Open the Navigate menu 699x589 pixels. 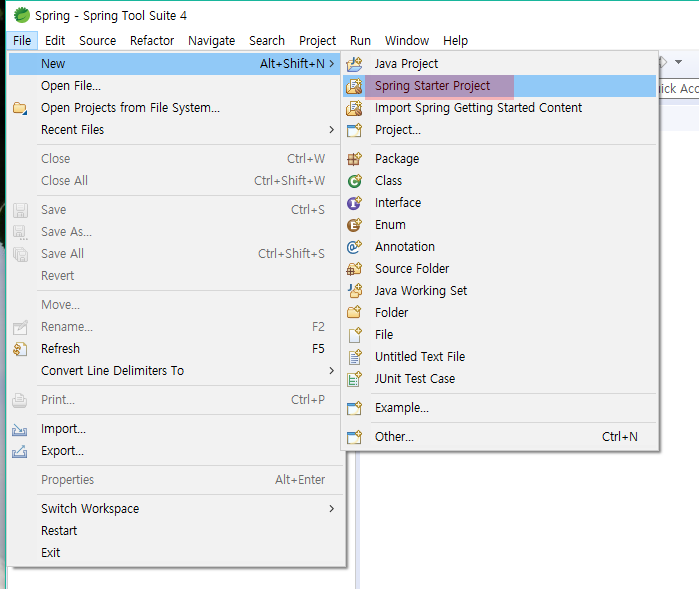pyautogui.click(x=211, y=41)
